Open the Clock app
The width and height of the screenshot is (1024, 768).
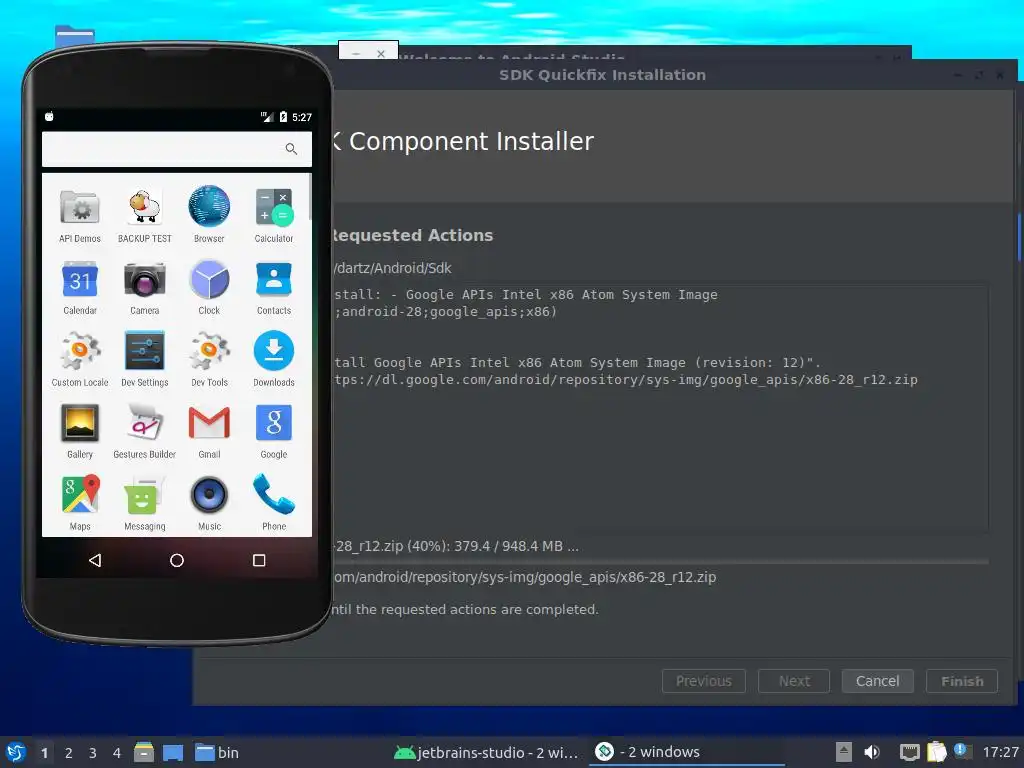(209, 287)
